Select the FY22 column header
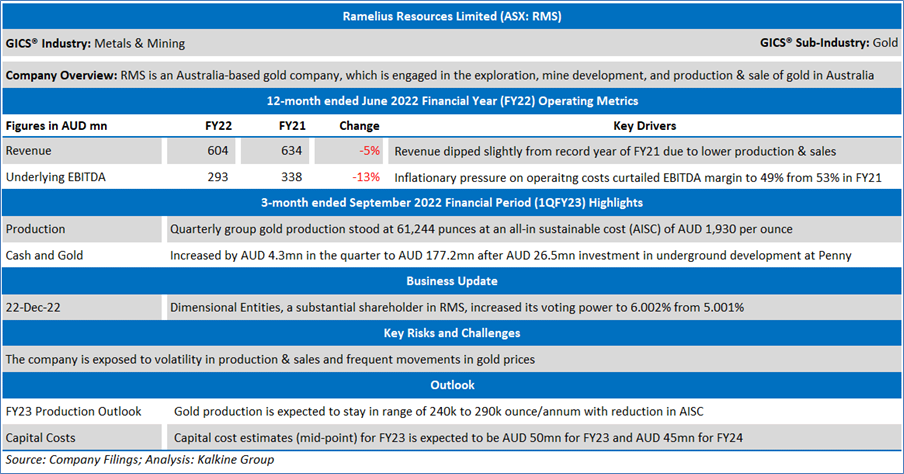This screenshot has width=904, height=474. click(x=219, y=126)
